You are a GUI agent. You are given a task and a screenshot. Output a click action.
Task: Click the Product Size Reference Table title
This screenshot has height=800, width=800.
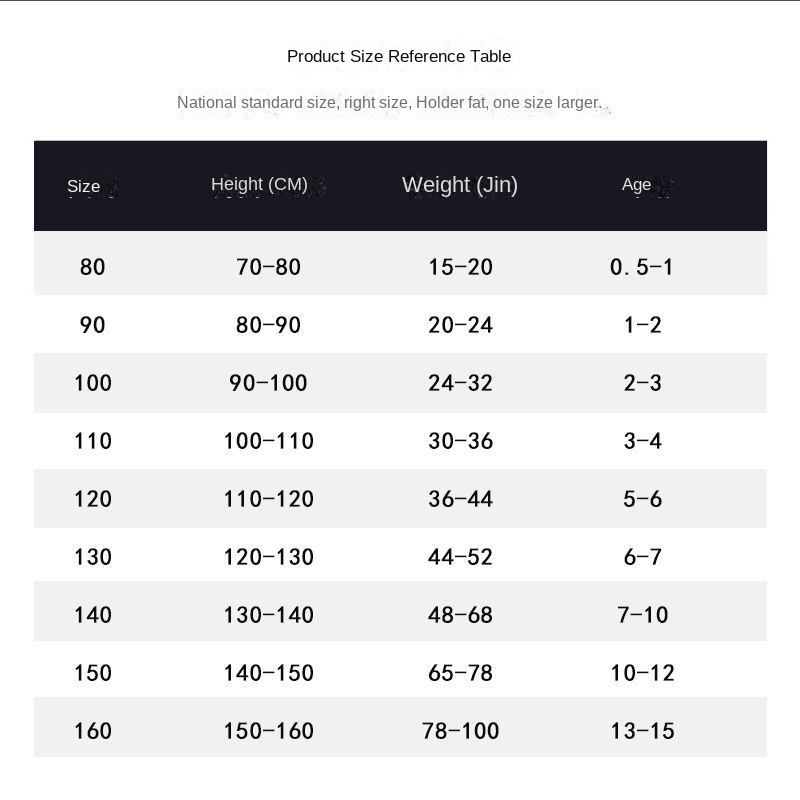pyautogui.click(x=399, y=56)
